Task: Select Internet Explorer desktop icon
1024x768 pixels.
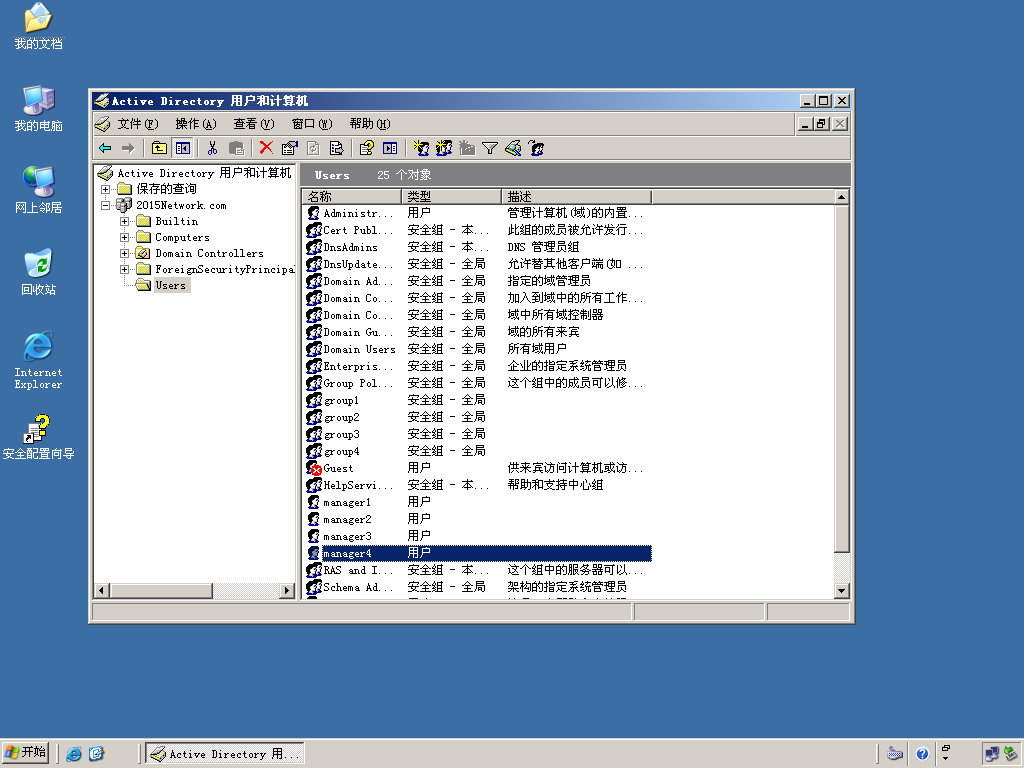Action: point(39,360)
